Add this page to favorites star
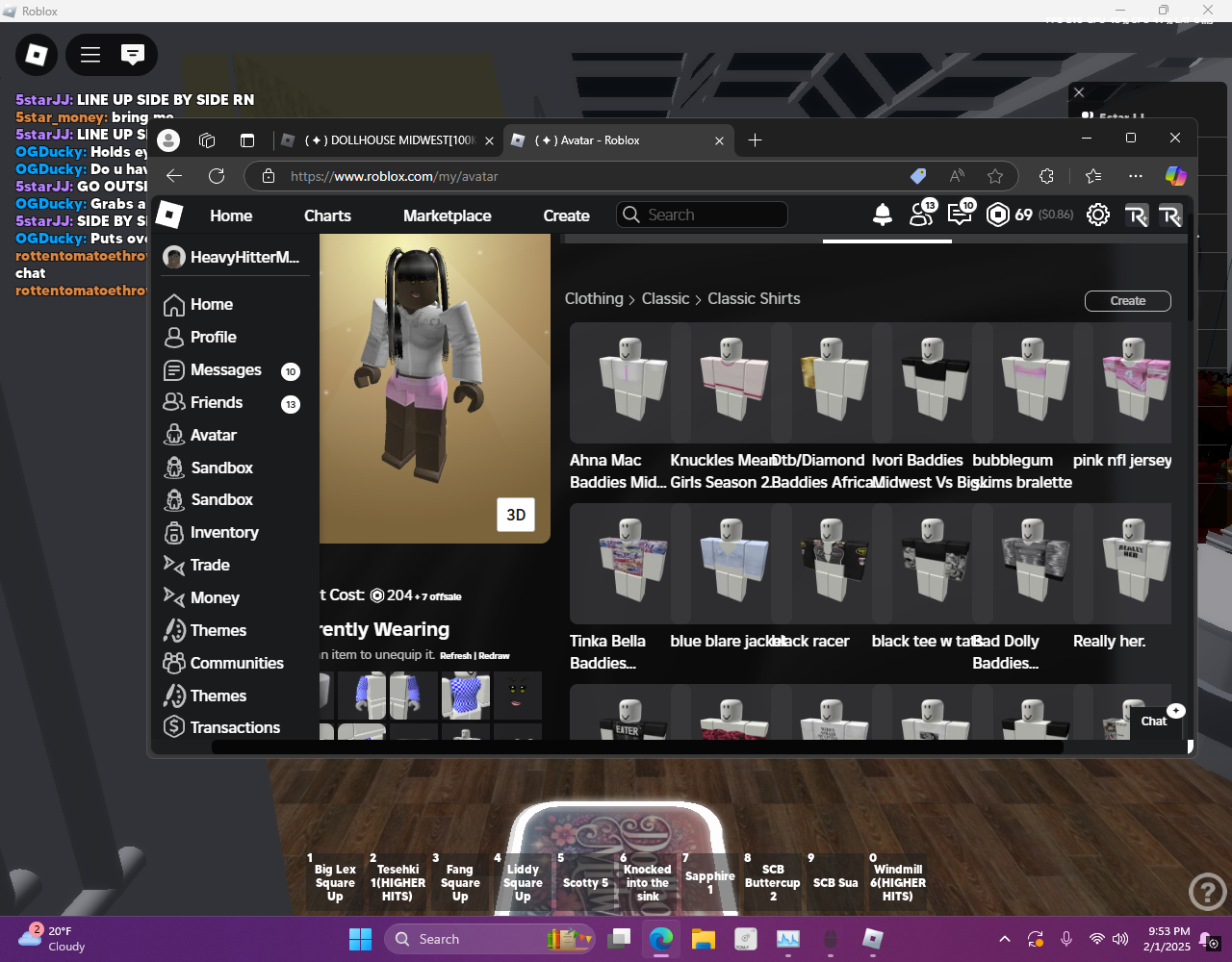This screenshot has height=962, width=1232. (x=995, y=176)
